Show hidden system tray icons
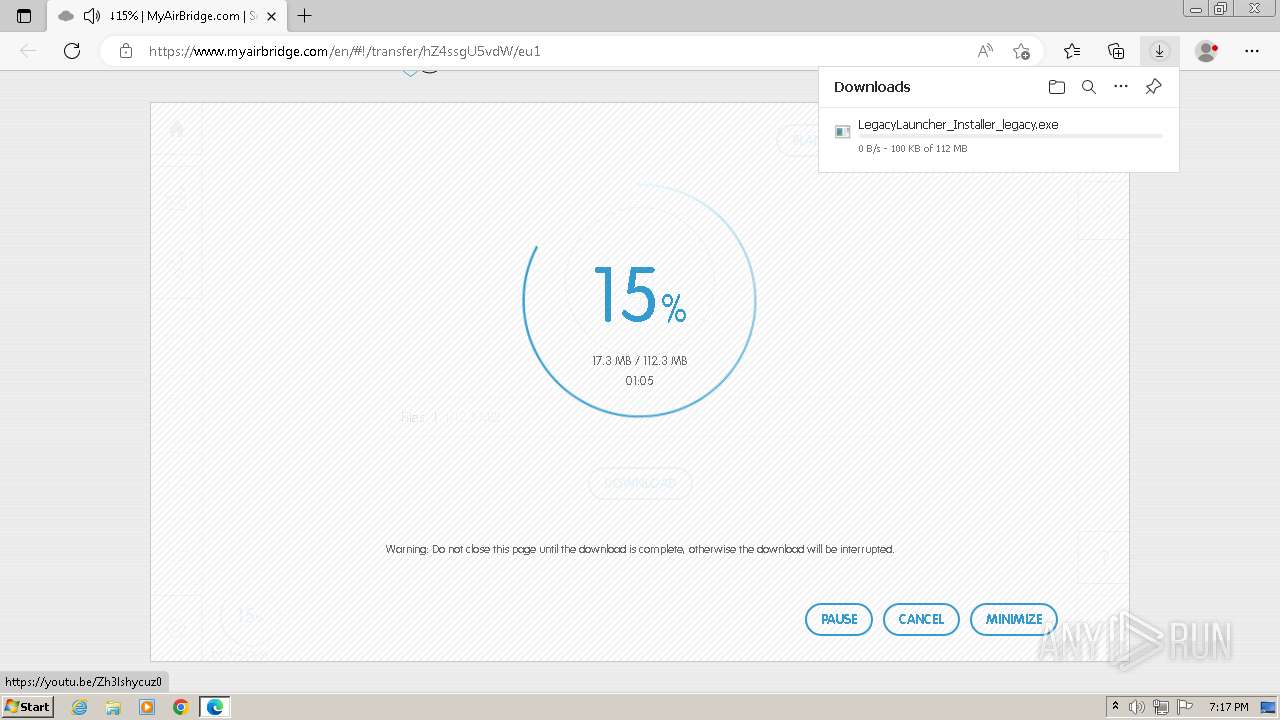 pos(1115,707)
